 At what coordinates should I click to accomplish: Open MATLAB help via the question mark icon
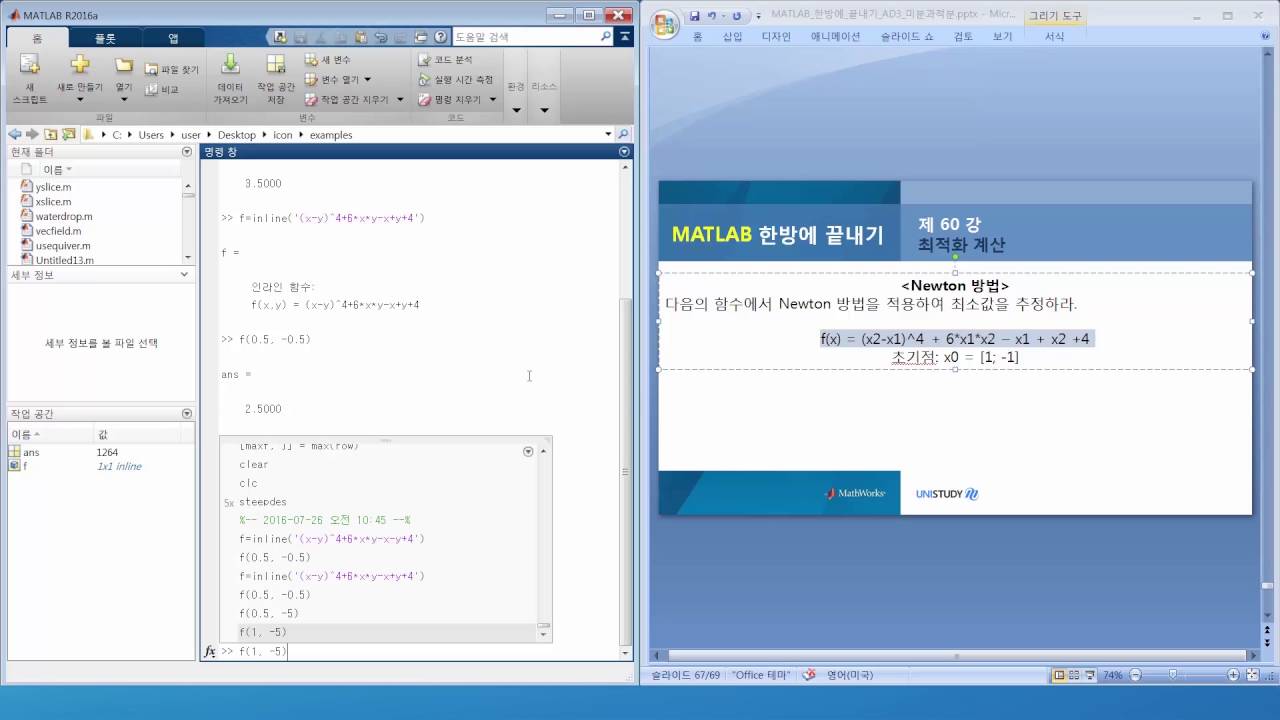441,37
